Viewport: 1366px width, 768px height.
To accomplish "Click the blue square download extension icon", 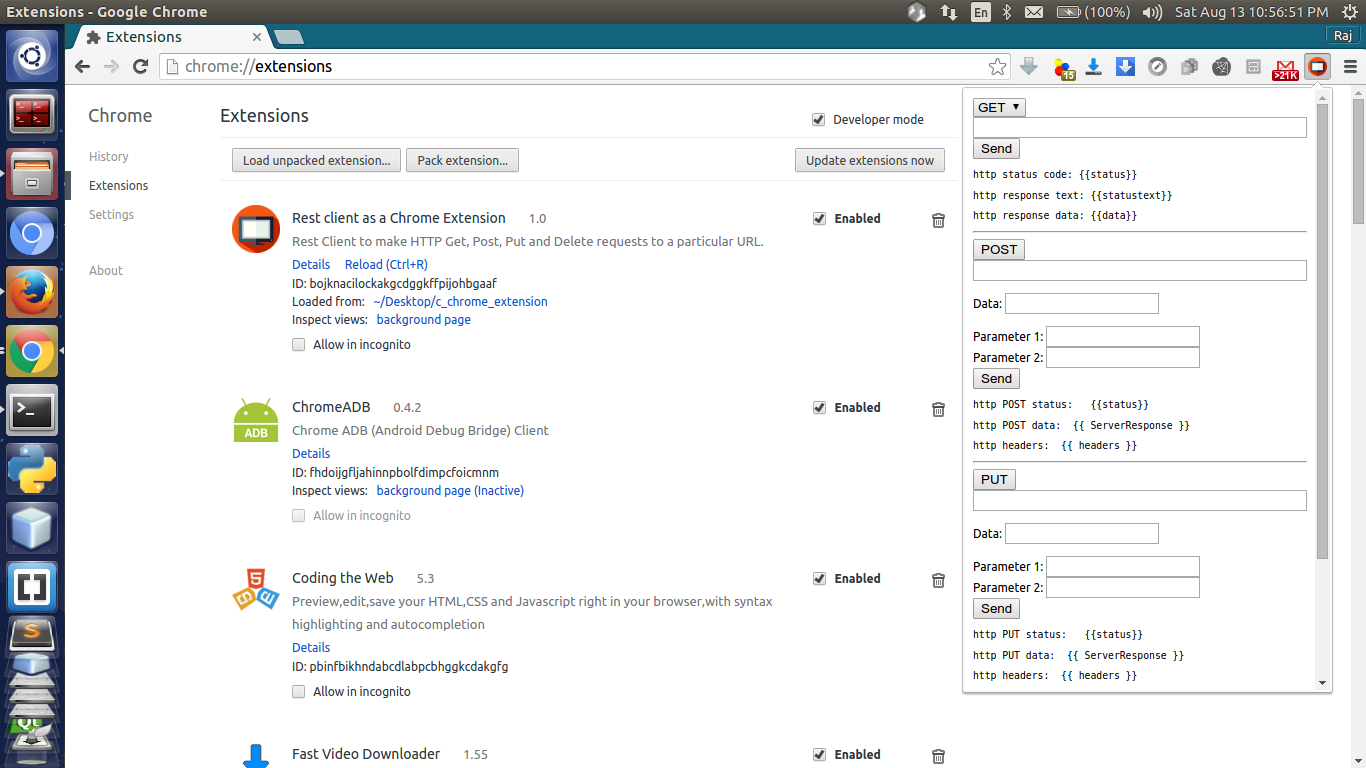I will point(1125,67).
